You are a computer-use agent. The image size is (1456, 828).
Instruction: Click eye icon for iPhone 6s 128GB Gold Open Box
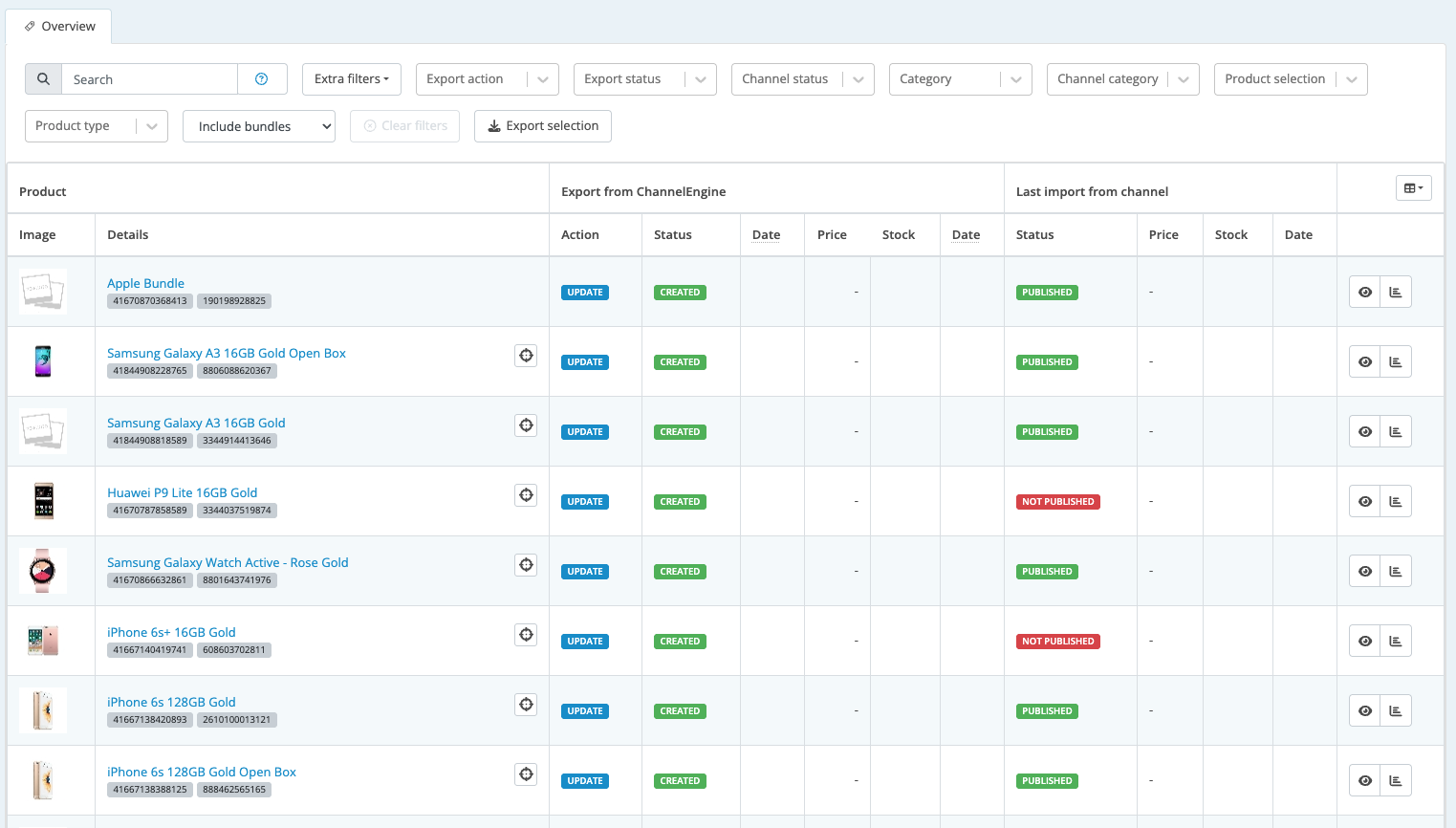tap(1365, 780)
